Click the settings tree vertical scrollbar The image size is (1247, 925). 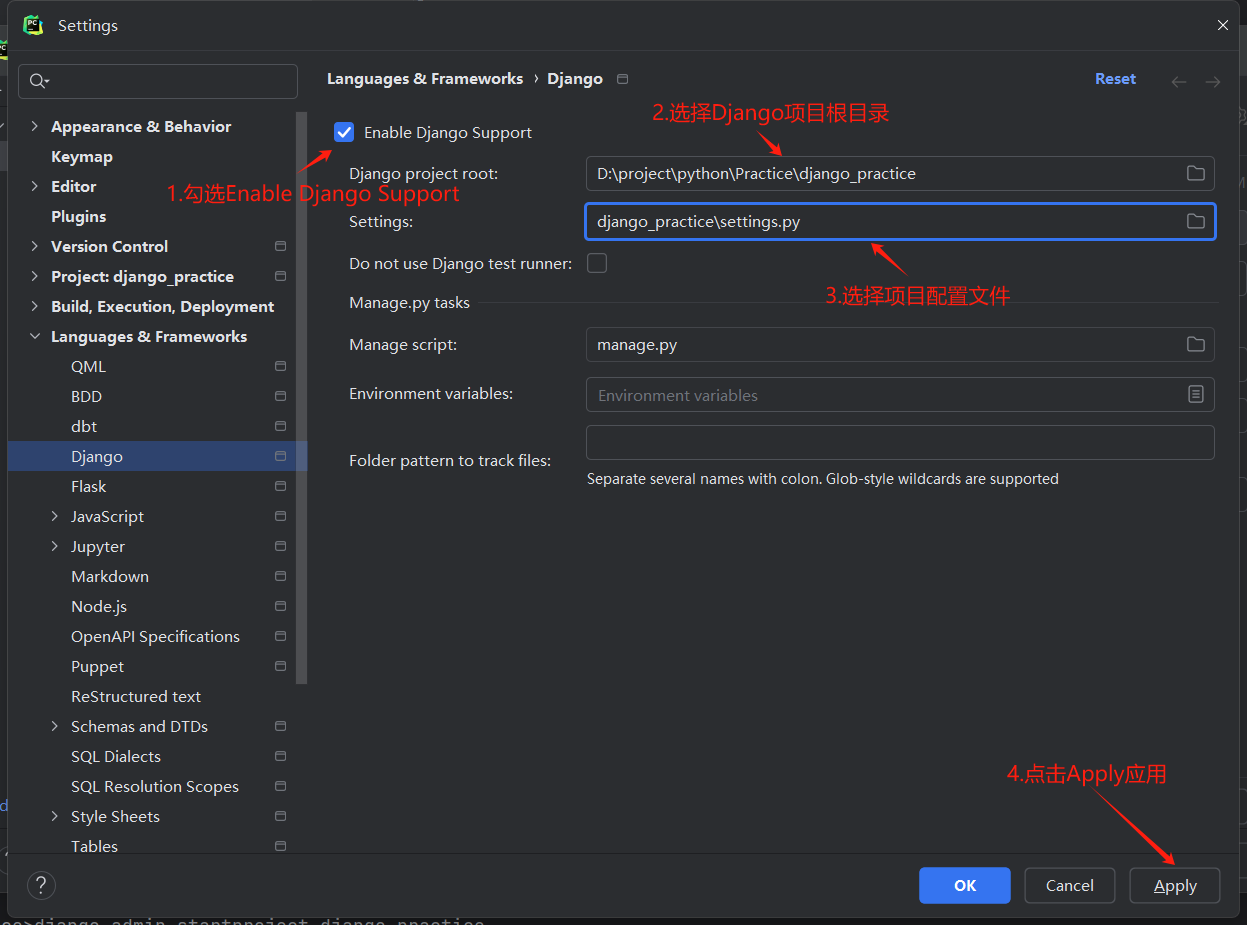302,398
